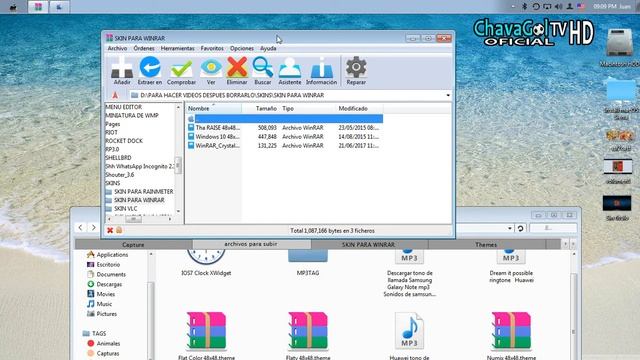Viewport: 640px width, 360px height.
Task: Switch to archivos para subir tab
Action: (x=251, y=244)
